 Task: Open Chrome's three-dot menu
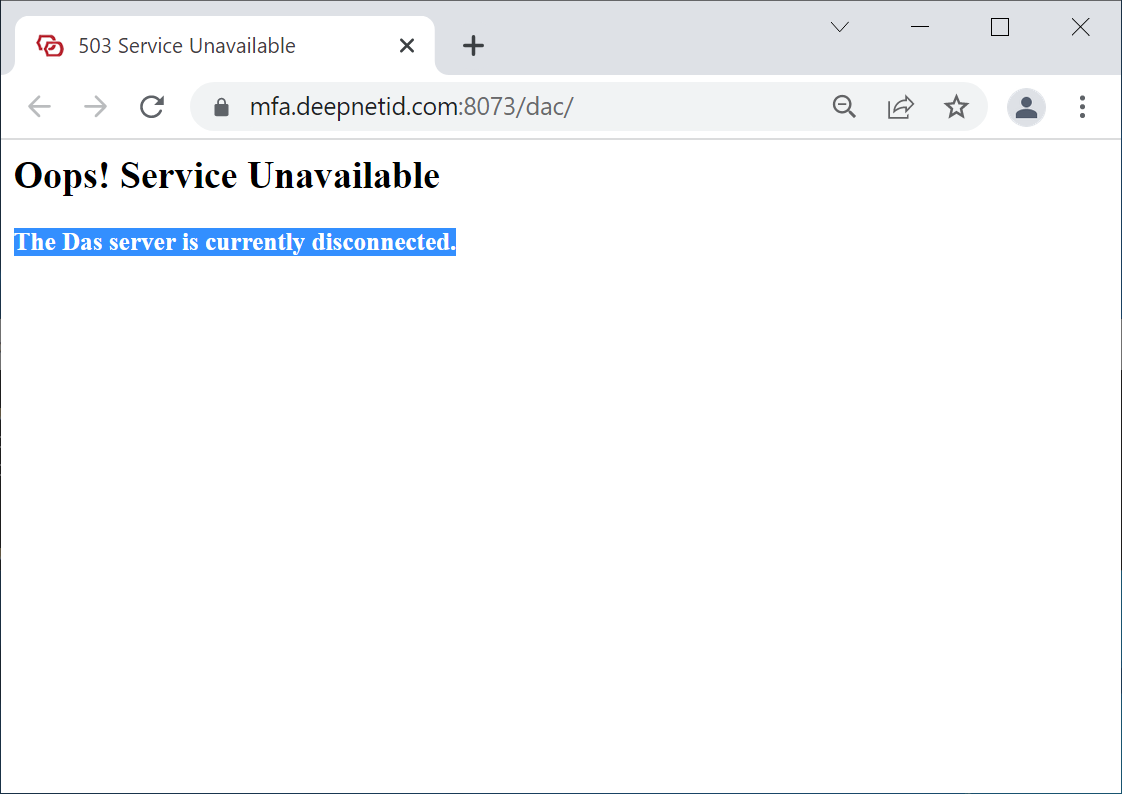point(1082,107)
